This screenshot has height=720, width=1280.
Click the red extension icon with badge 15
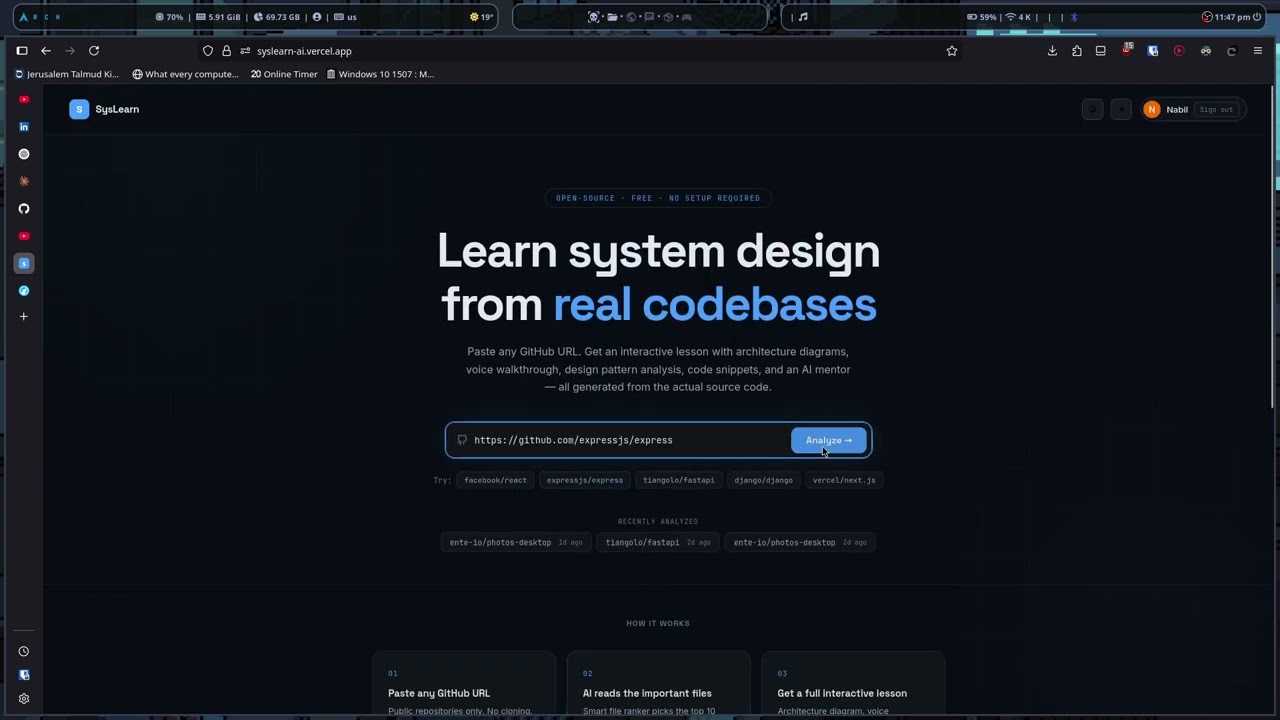point(1127,50)
